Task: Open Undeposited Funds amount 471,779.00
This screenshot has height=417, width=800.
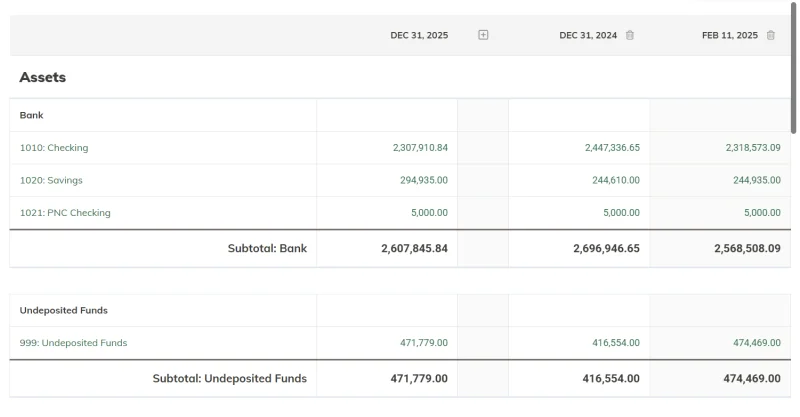Action: click(x=423, y=343)
